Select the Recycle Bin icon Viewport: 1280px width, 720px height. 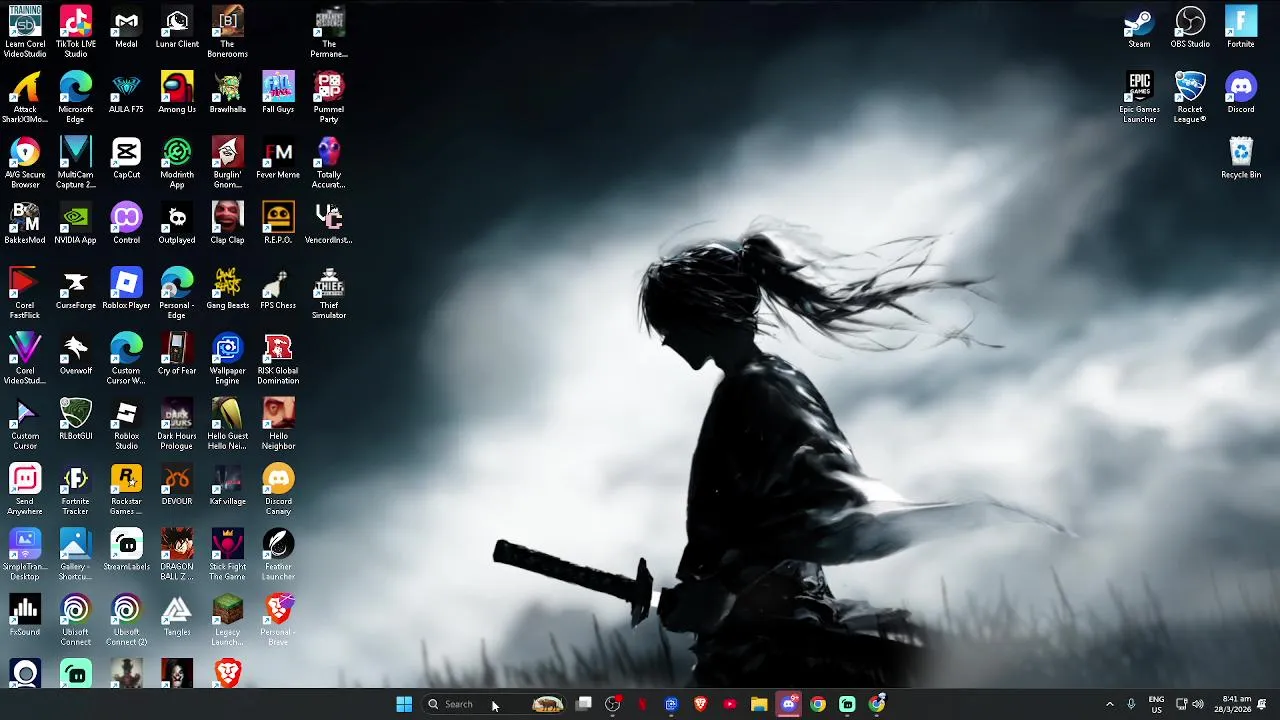pos(1241,158)
